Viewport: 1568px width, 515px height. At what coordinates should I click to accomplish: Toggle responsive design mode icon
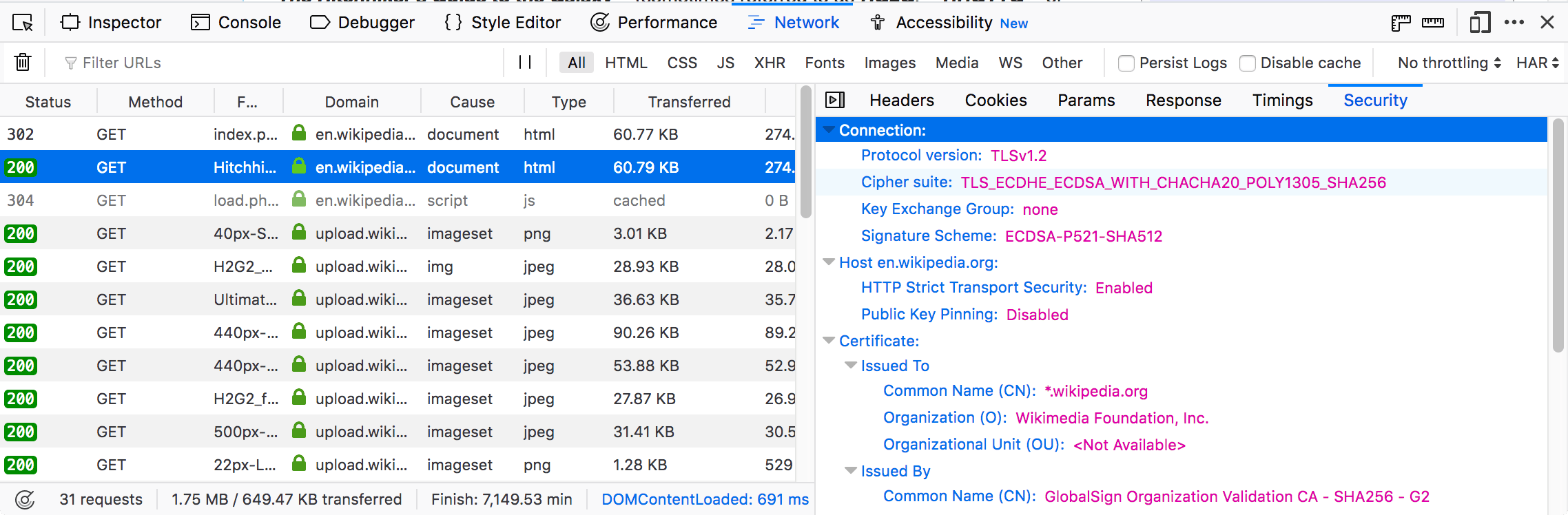pyautogui.click(x=1480, y=23)
